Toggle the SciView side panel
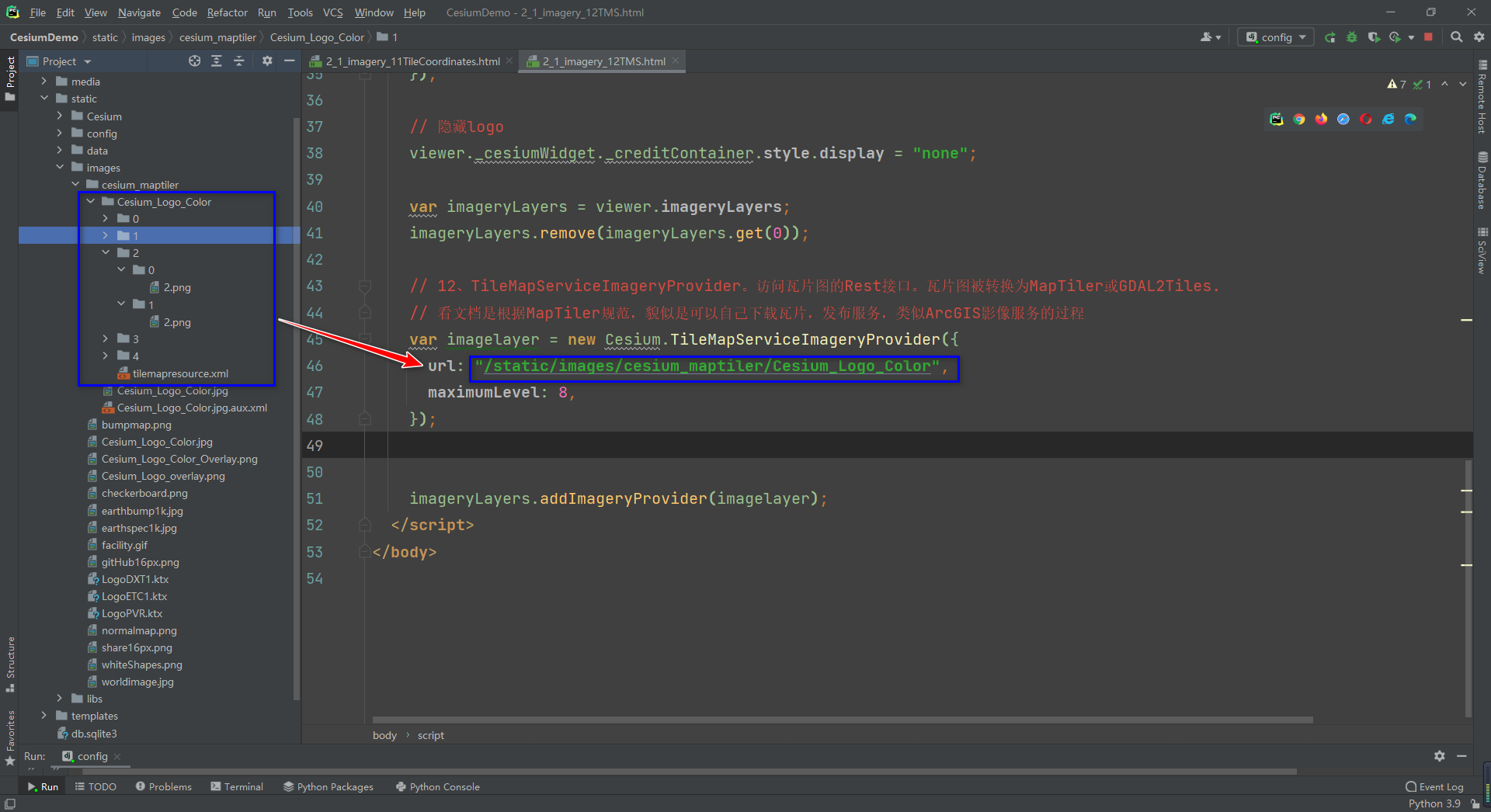Image resolution: width=1491 pixels, height=812 pixels. coord(1482,250)
